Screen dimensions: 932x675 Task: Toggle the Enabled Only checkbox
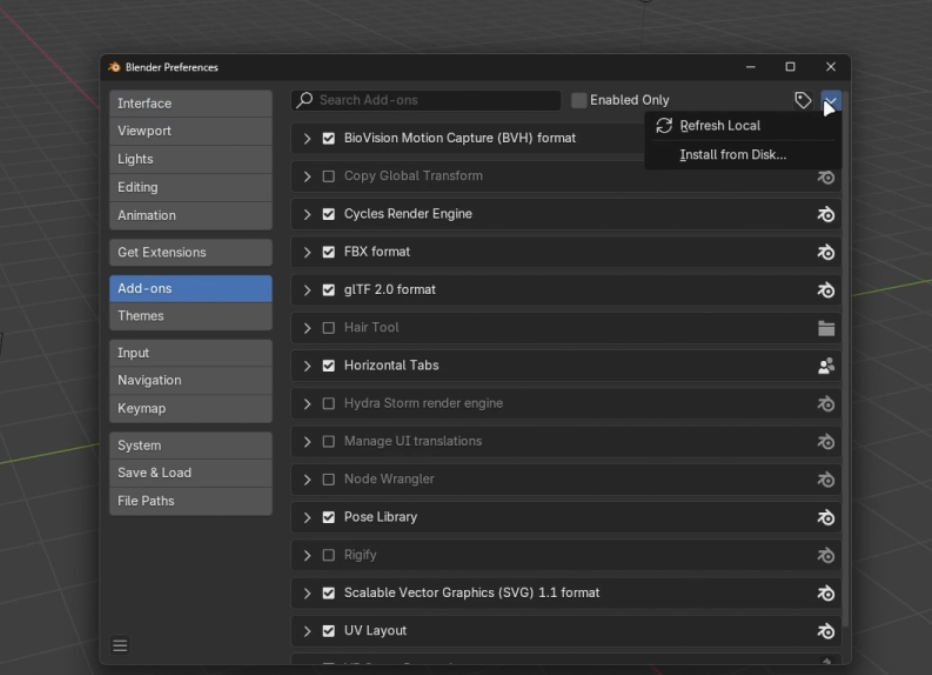[x=579, y=100]
